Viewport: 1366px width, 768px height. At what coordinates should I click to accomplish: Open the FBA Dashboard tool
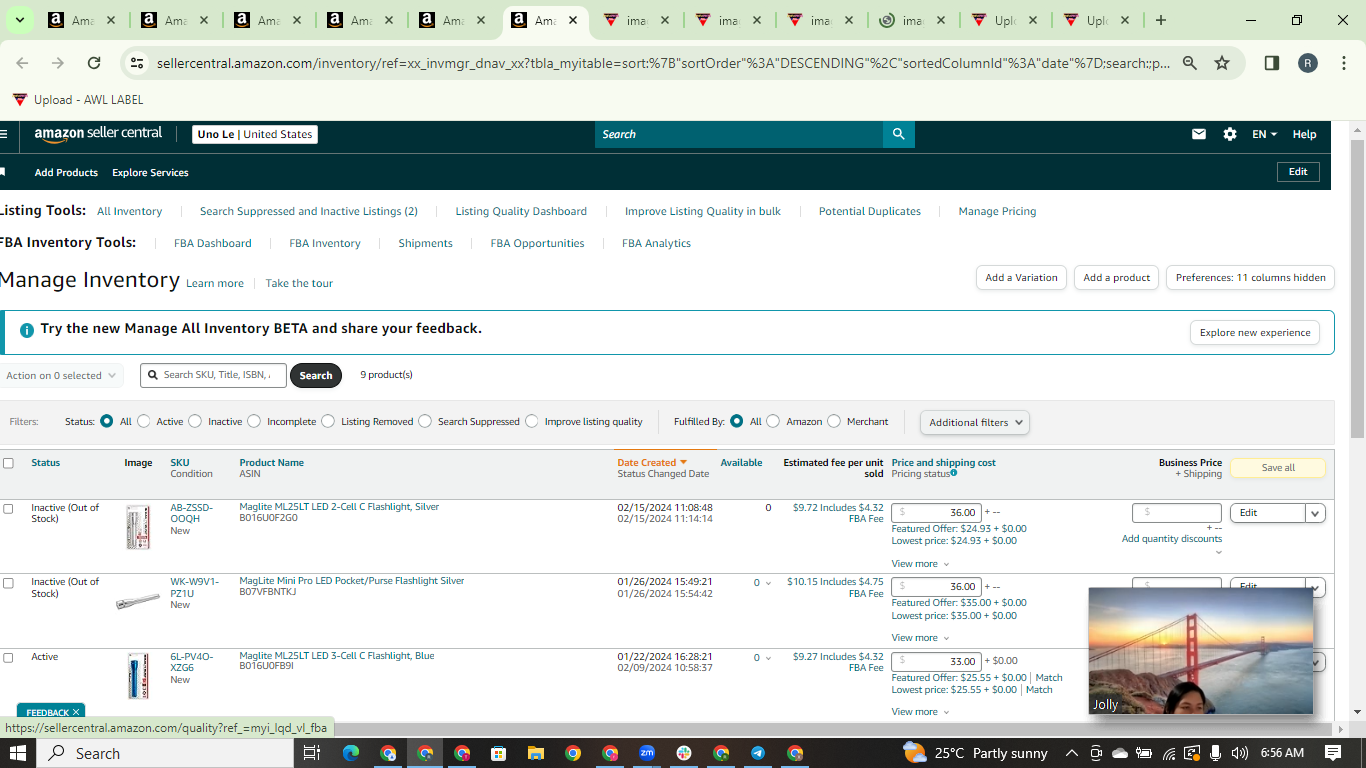pyautogui.click(x=213, y=243)
